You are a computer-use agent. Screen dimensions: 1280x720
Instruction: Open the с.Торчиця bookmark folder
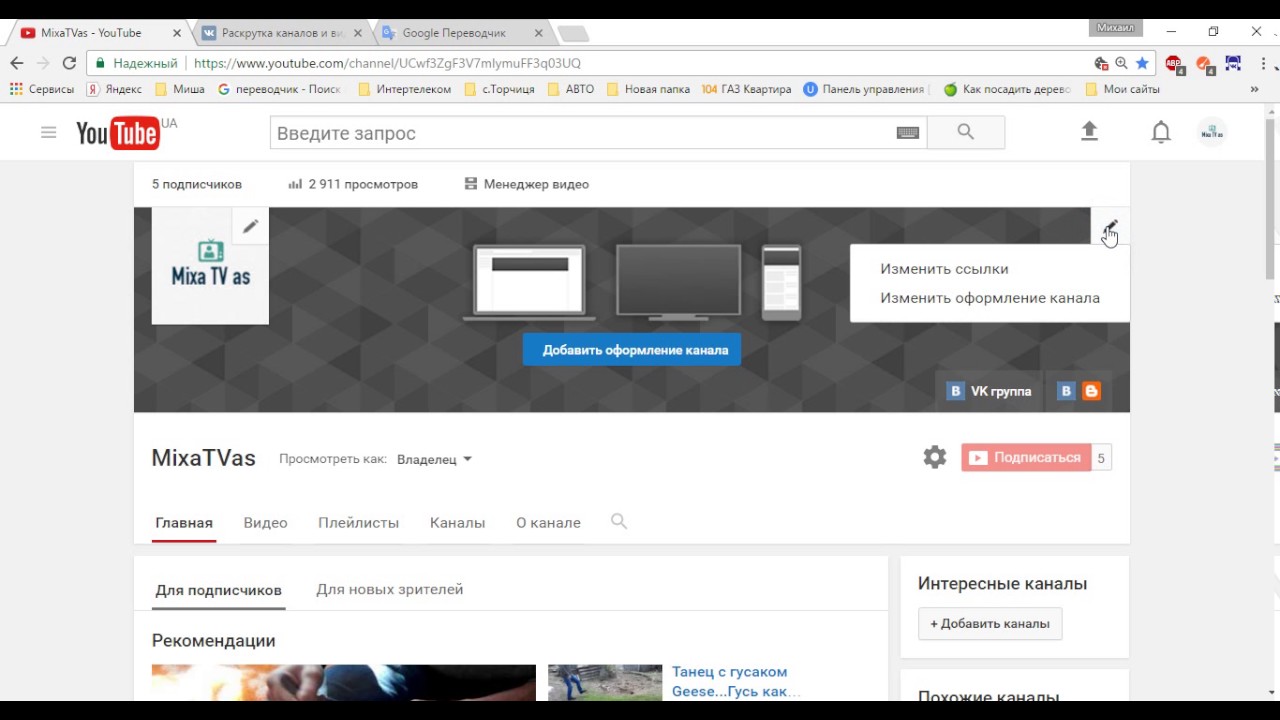pos(499,89)
